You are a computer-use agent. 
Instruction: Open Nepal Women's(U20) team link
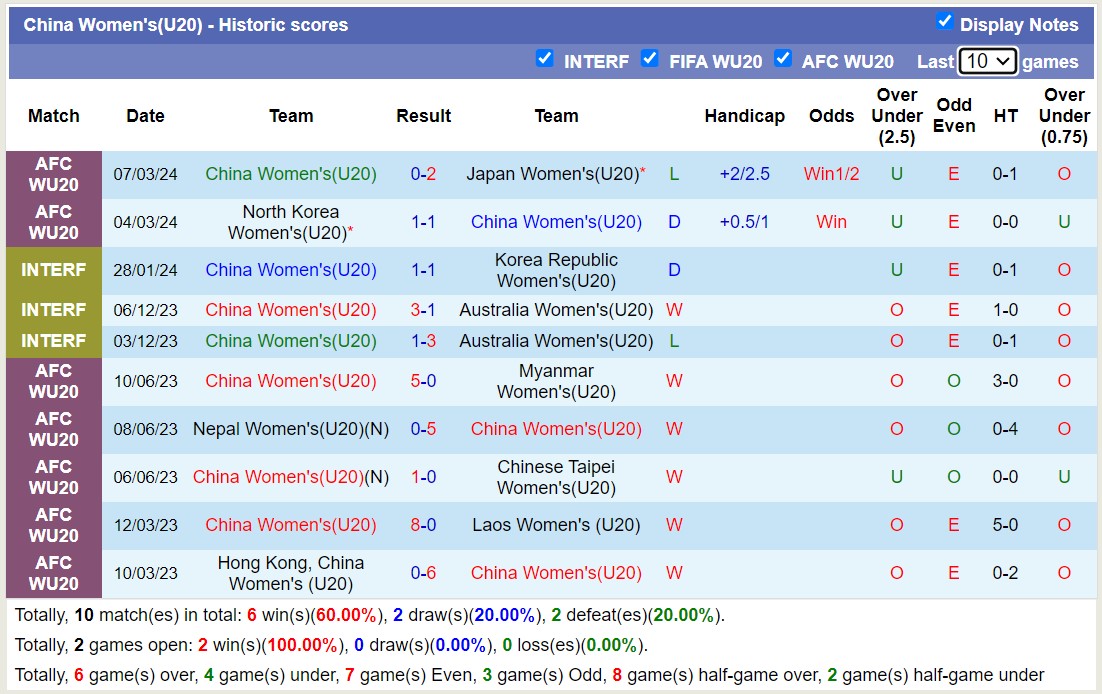279,429
